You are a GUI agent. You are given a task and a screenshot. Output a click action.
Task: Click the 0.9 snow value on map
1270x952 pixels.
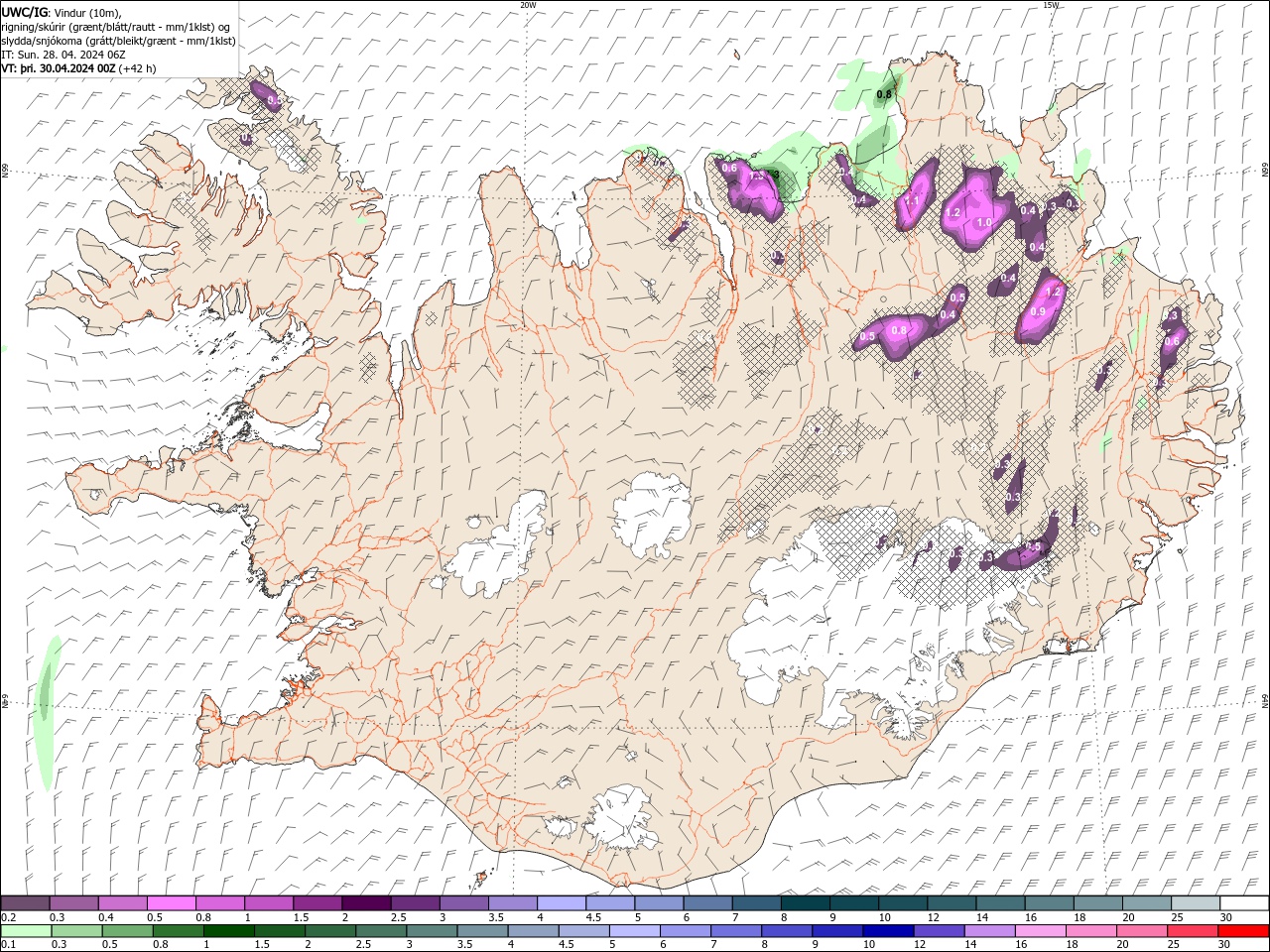tap(1038, 311)
